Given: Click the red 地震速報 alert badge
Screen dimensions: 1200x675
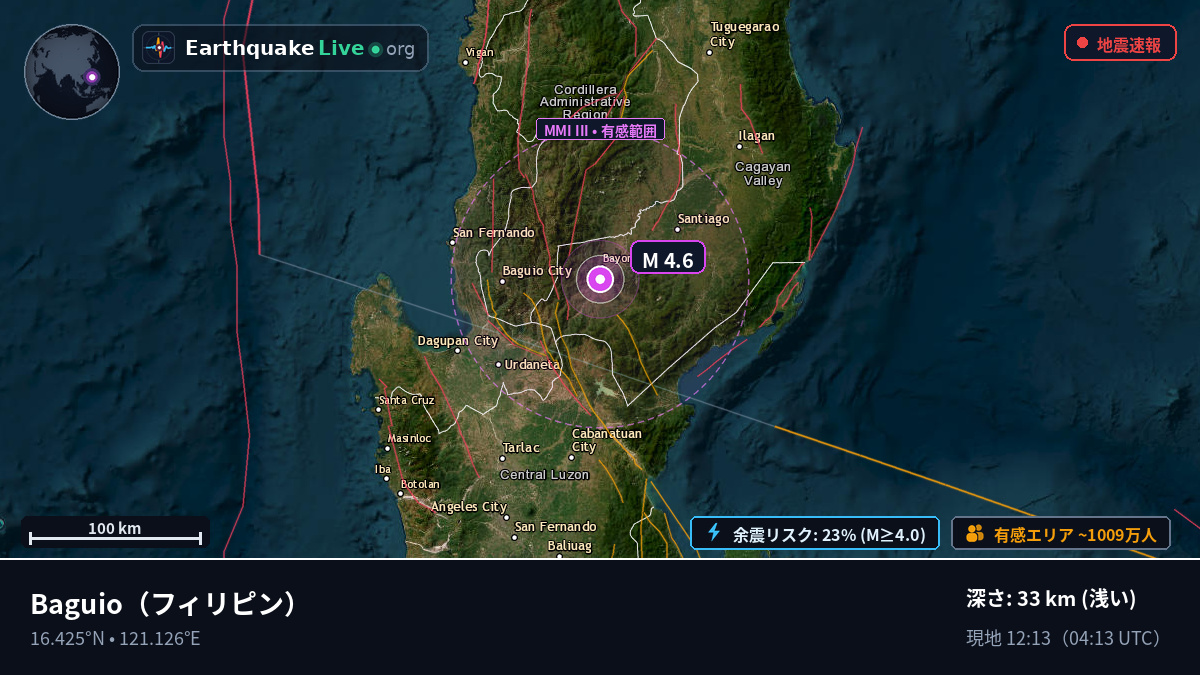Looking at the screenshot, I should [1120, 43].
